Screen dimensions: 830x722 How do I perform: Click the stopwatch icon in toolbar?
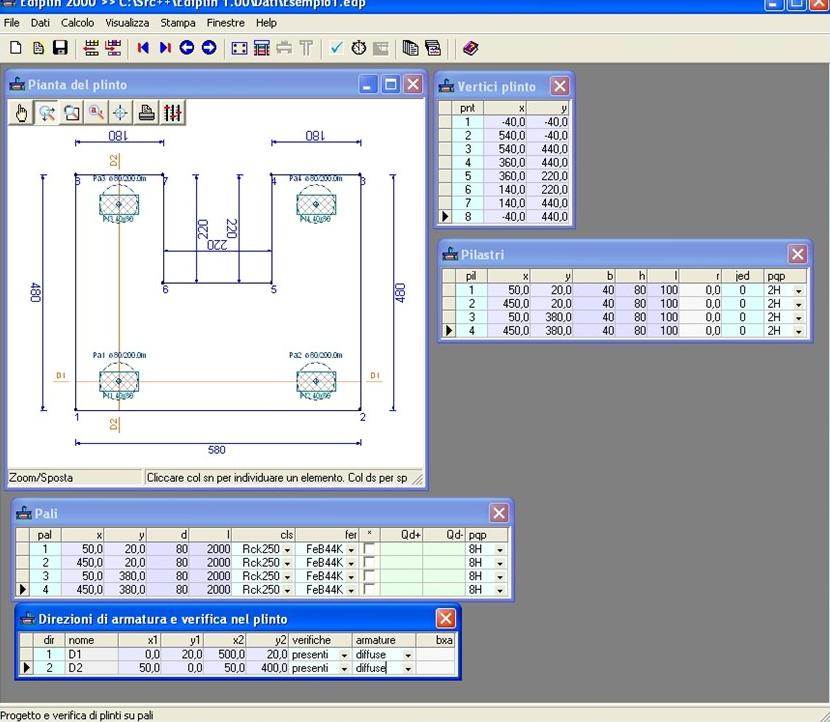(x=358, y=48)
